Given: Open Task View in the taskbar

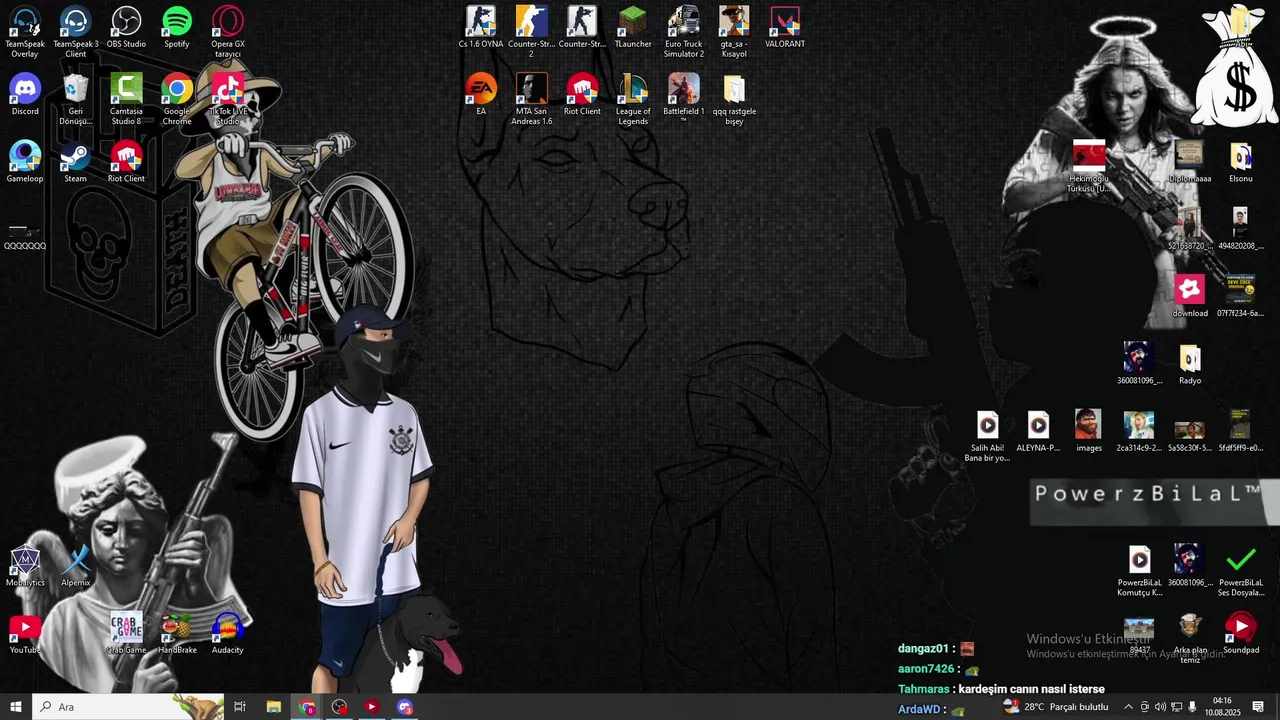Looking at the screenshot, I should click(240, 707).
